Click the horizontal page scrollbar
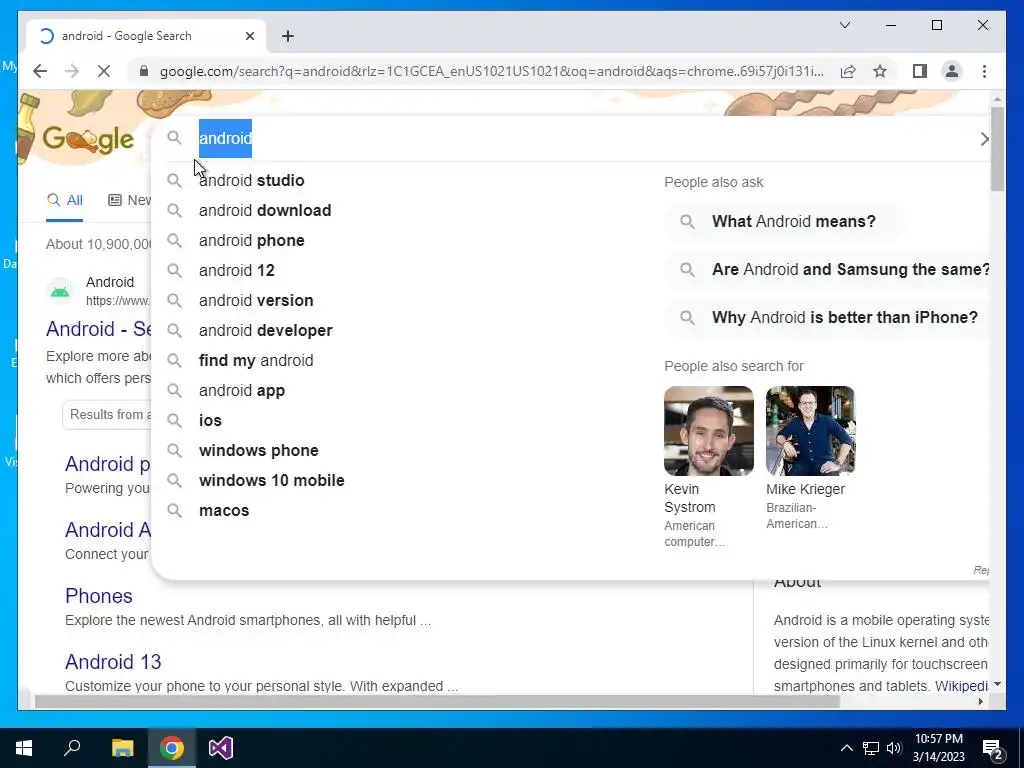 click(x=437, y=702)
